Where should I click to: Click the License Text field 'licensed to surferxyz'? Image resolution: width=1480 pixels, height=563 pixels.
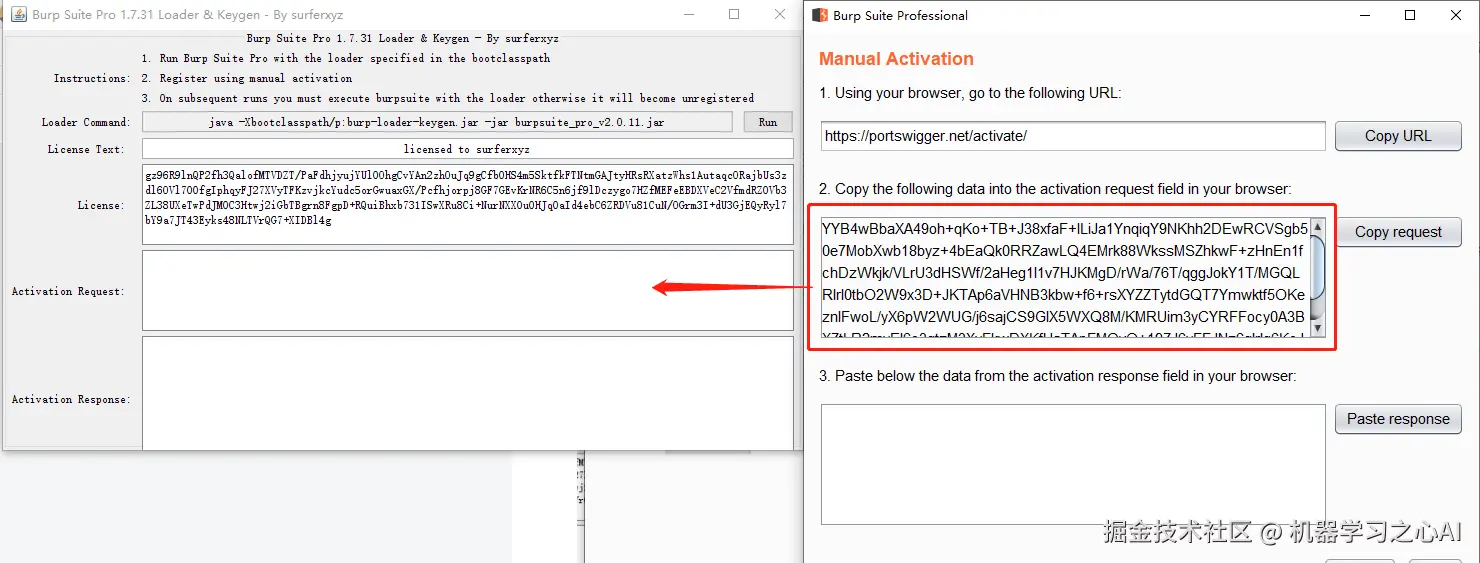467,149
